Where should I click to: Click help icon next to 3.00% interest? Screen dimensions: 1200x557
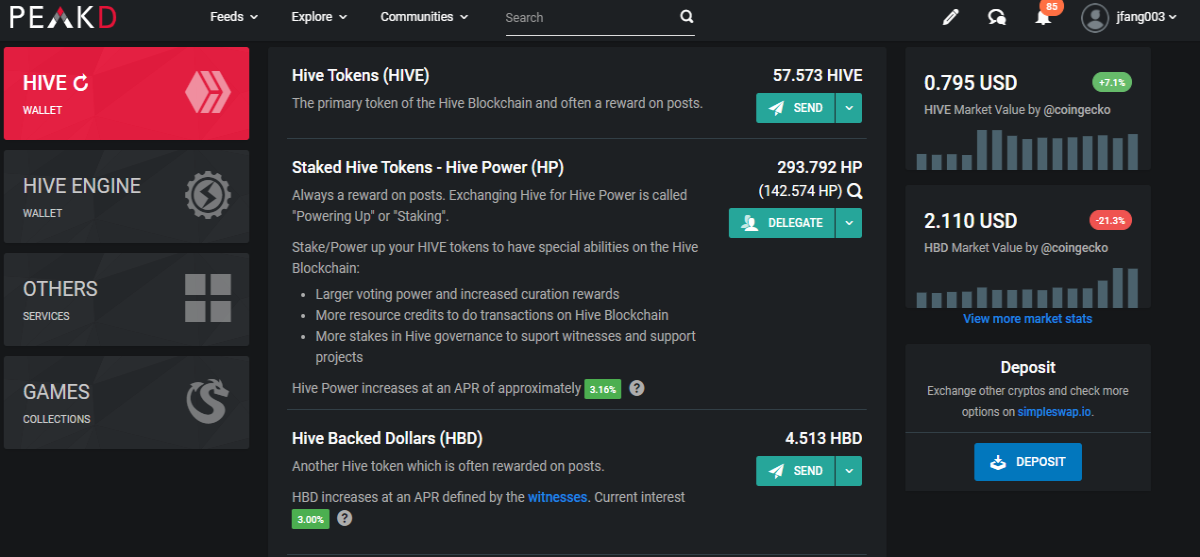pyautogui.click(x=345, y=518)
